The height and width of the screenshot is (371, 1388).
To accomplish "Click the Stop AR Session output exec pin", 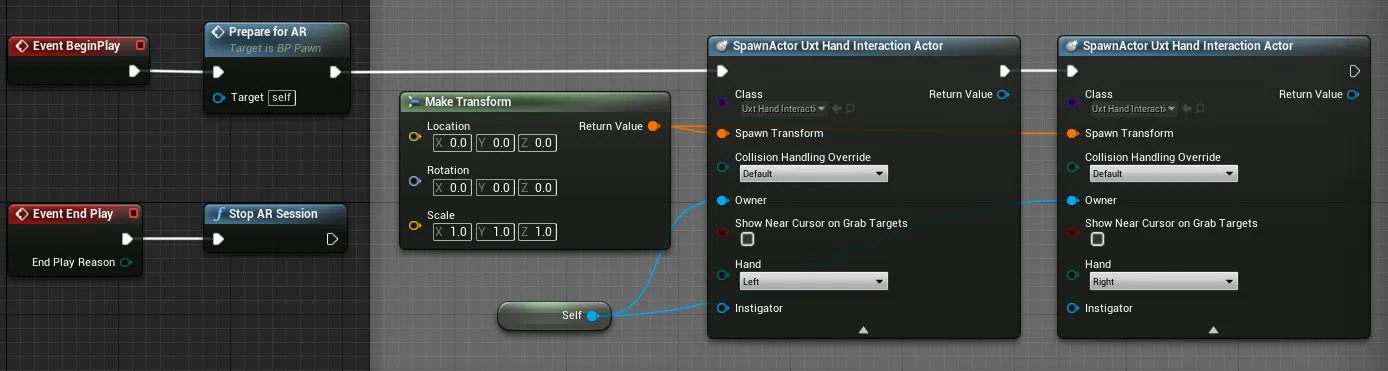I will [333, 239].
